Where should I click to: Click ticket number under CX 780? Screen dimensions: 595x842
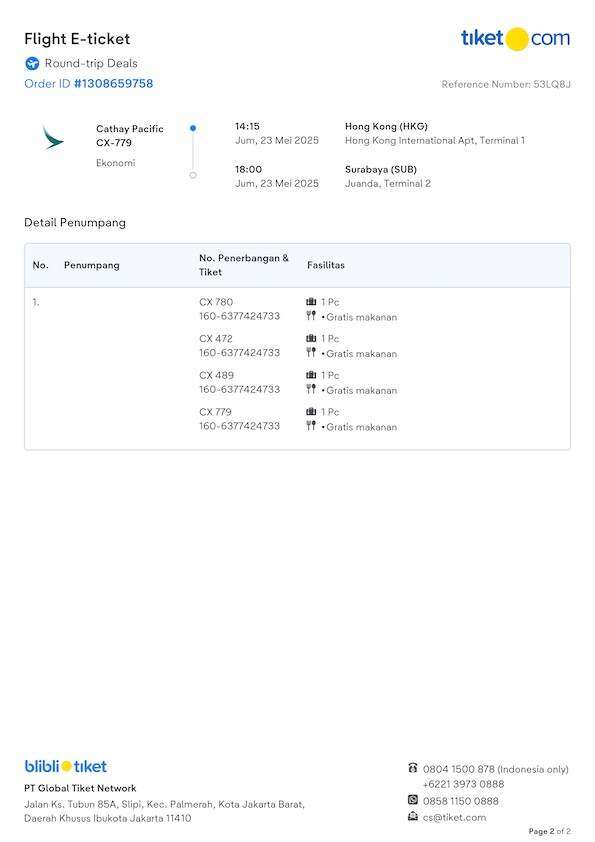tap(240, 316)
